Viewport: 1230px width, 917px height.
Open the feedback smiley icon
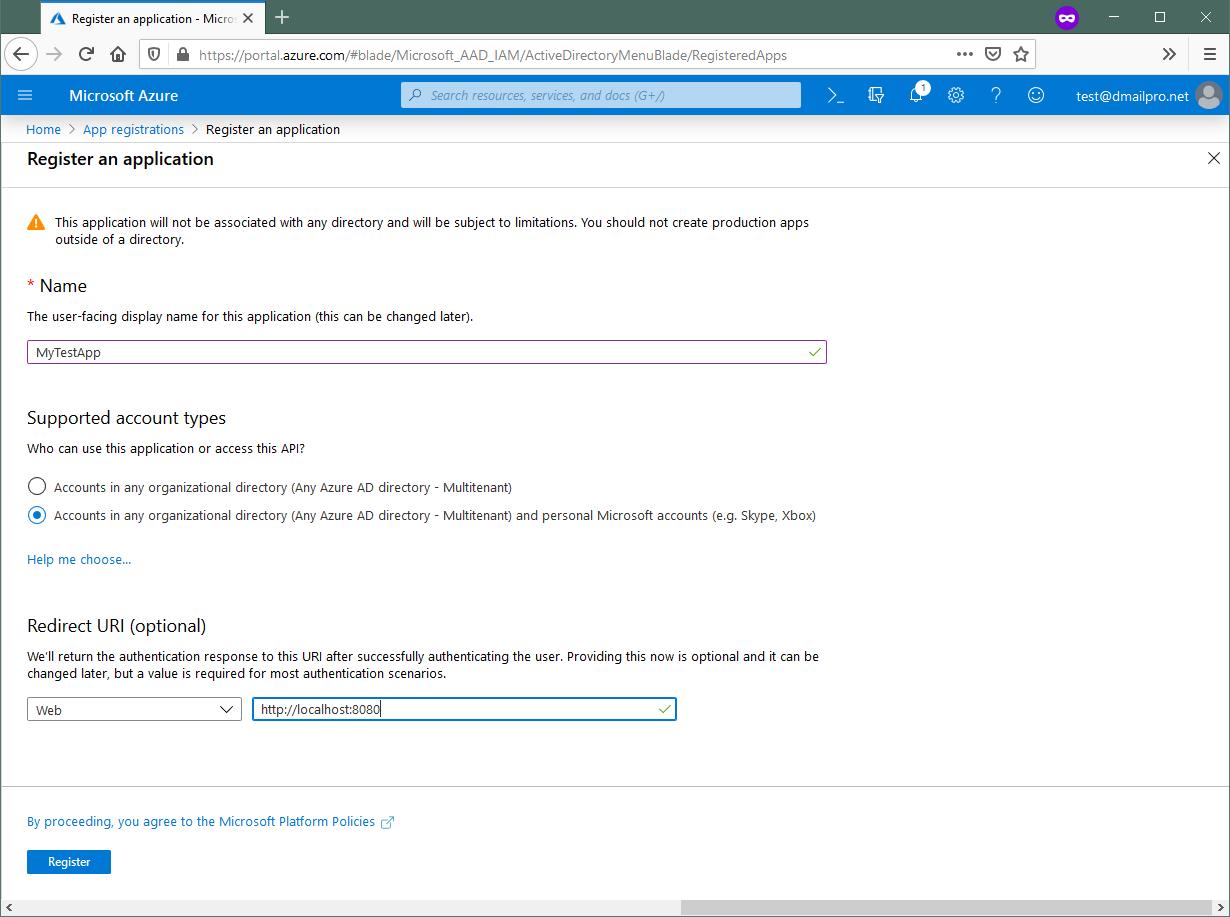pos(1036,95)
